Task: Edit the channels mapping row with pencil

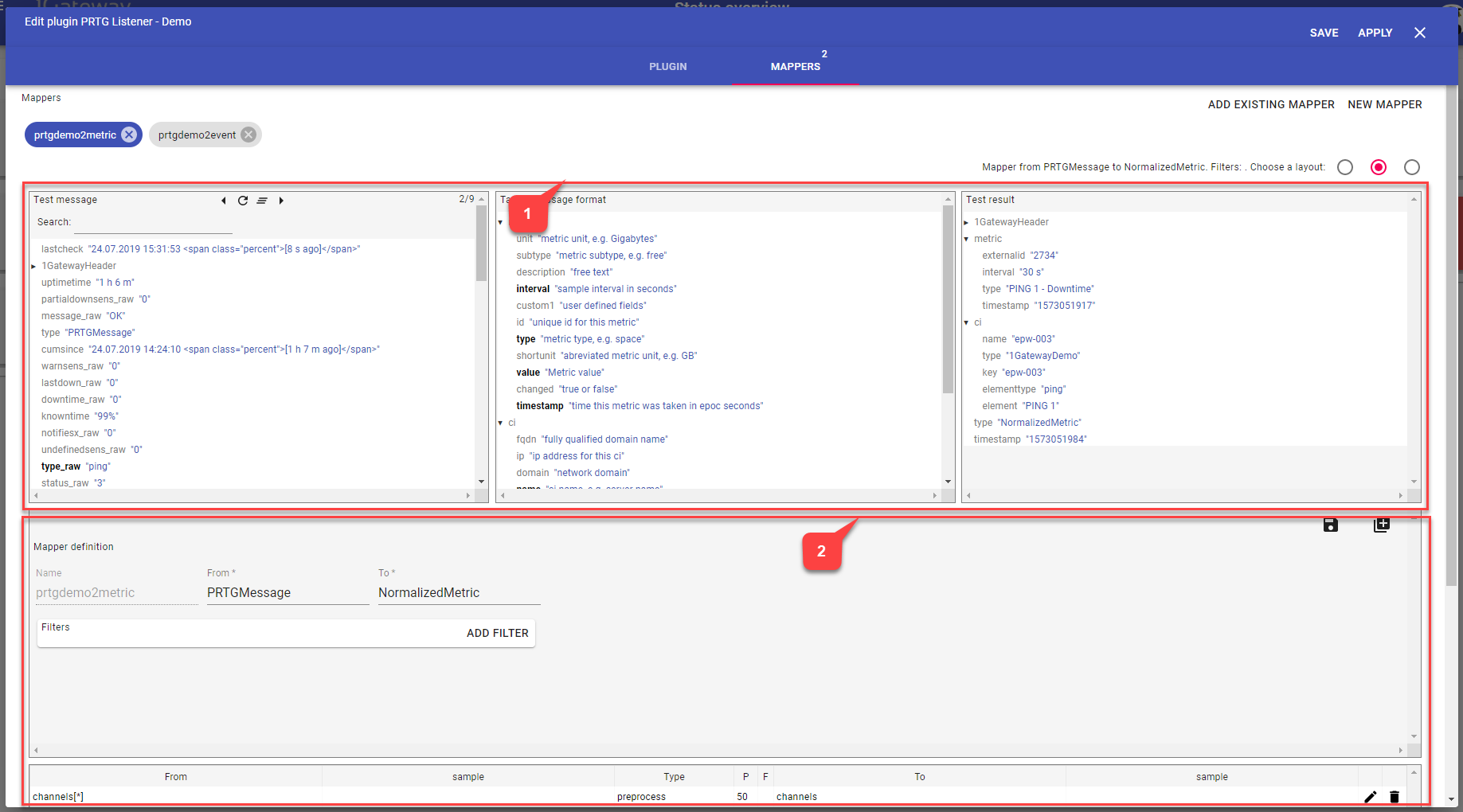Action: (x=1370, y=796)
